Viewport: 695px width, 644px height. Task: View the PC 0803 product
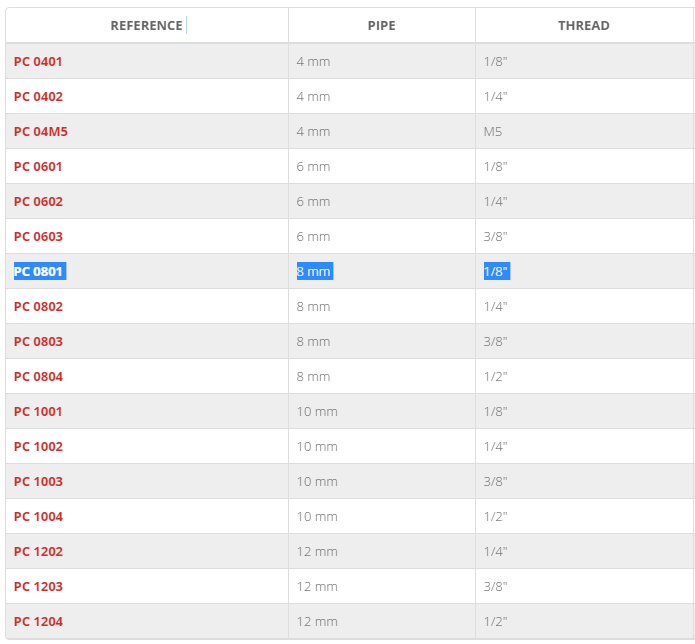[x=39, y=342]
